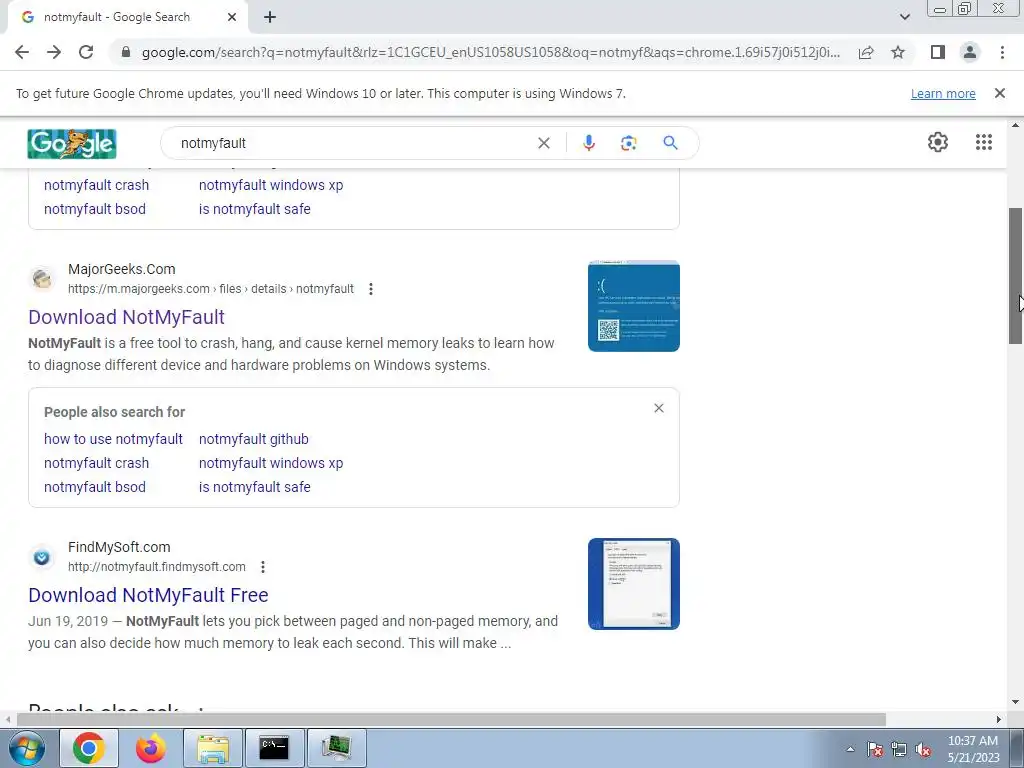Open the Google apps grid
This screenshot has height=768, width=1024.
tap(984, 142)
